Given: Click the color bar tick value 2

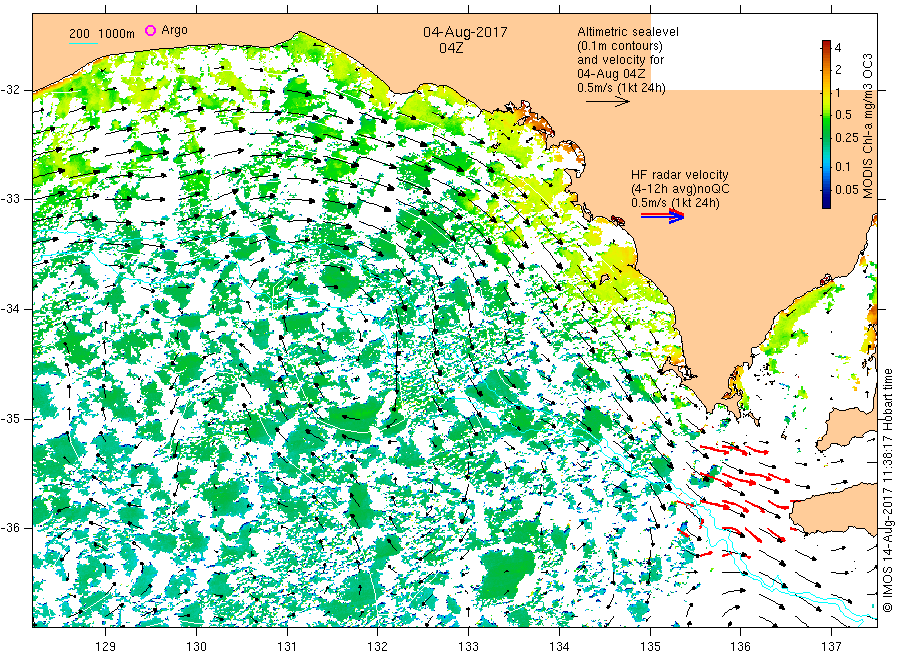Looking at the screenshot, I should click(x=838, y=70).
